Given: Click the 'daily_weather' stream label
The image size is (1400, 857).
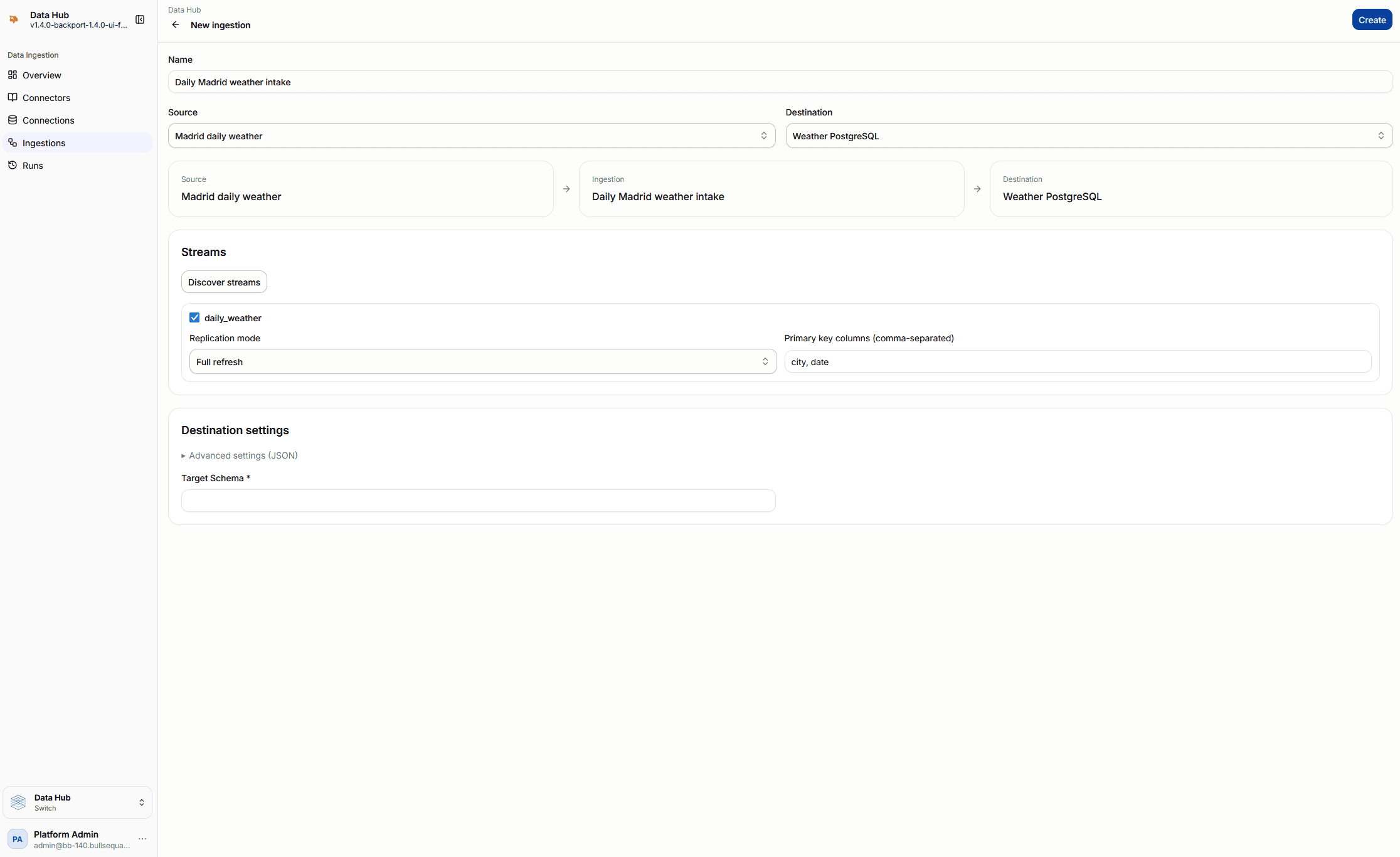Looking at the screenshot, I should click(x=233, y=318).
